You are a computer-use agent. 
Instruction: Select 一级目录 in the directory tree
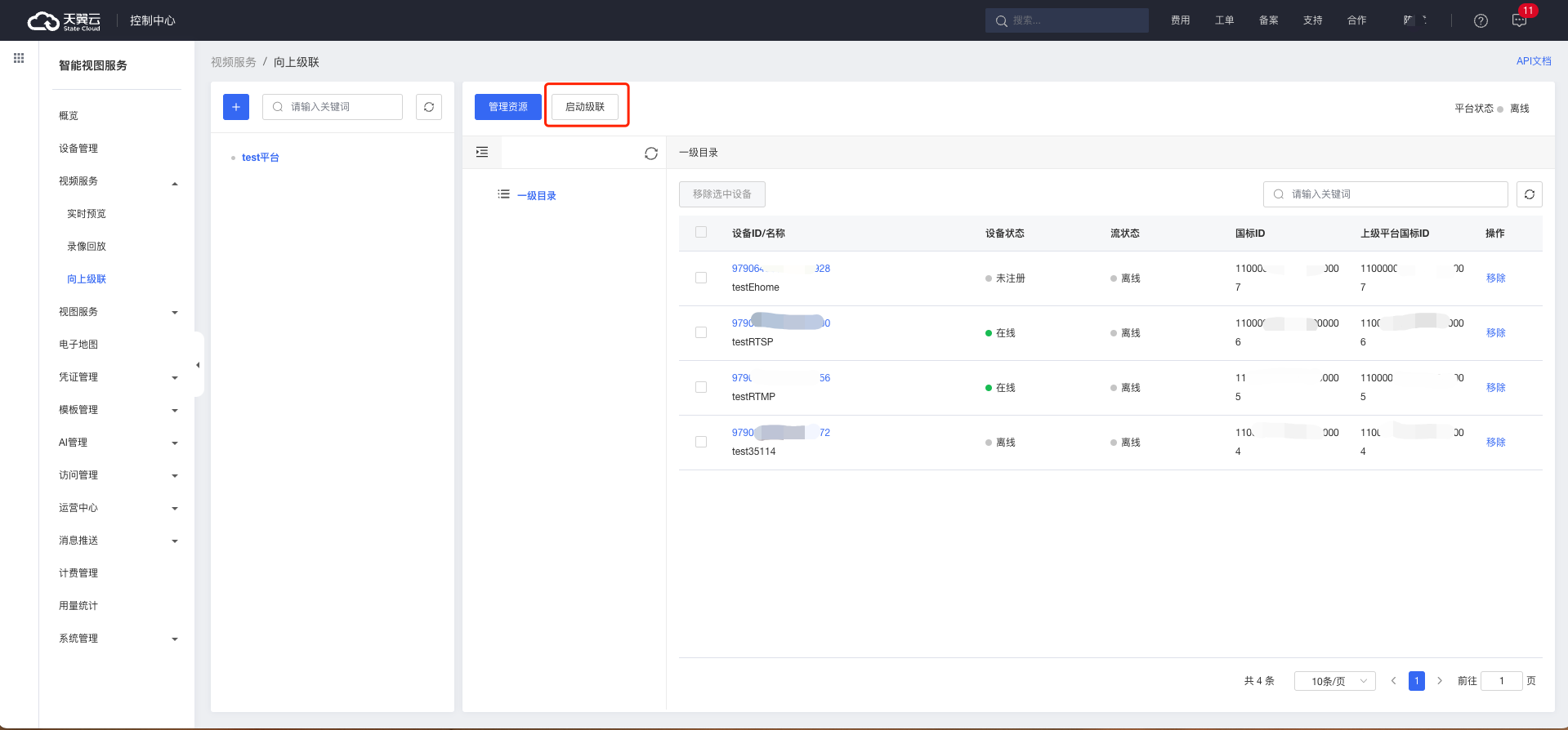point(537,196)
